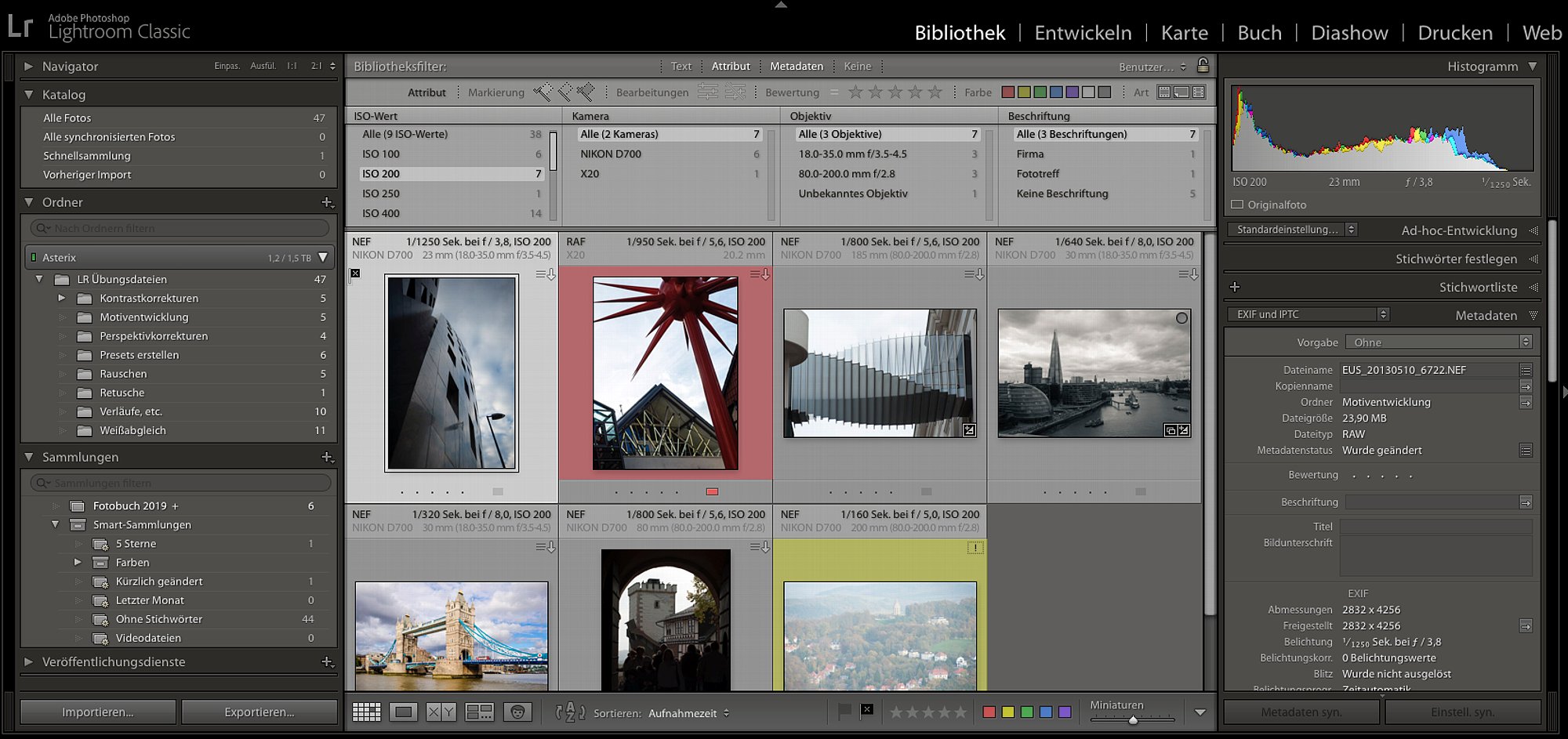Filter by edited photos in Bearbeitungen

click(707, 92)
